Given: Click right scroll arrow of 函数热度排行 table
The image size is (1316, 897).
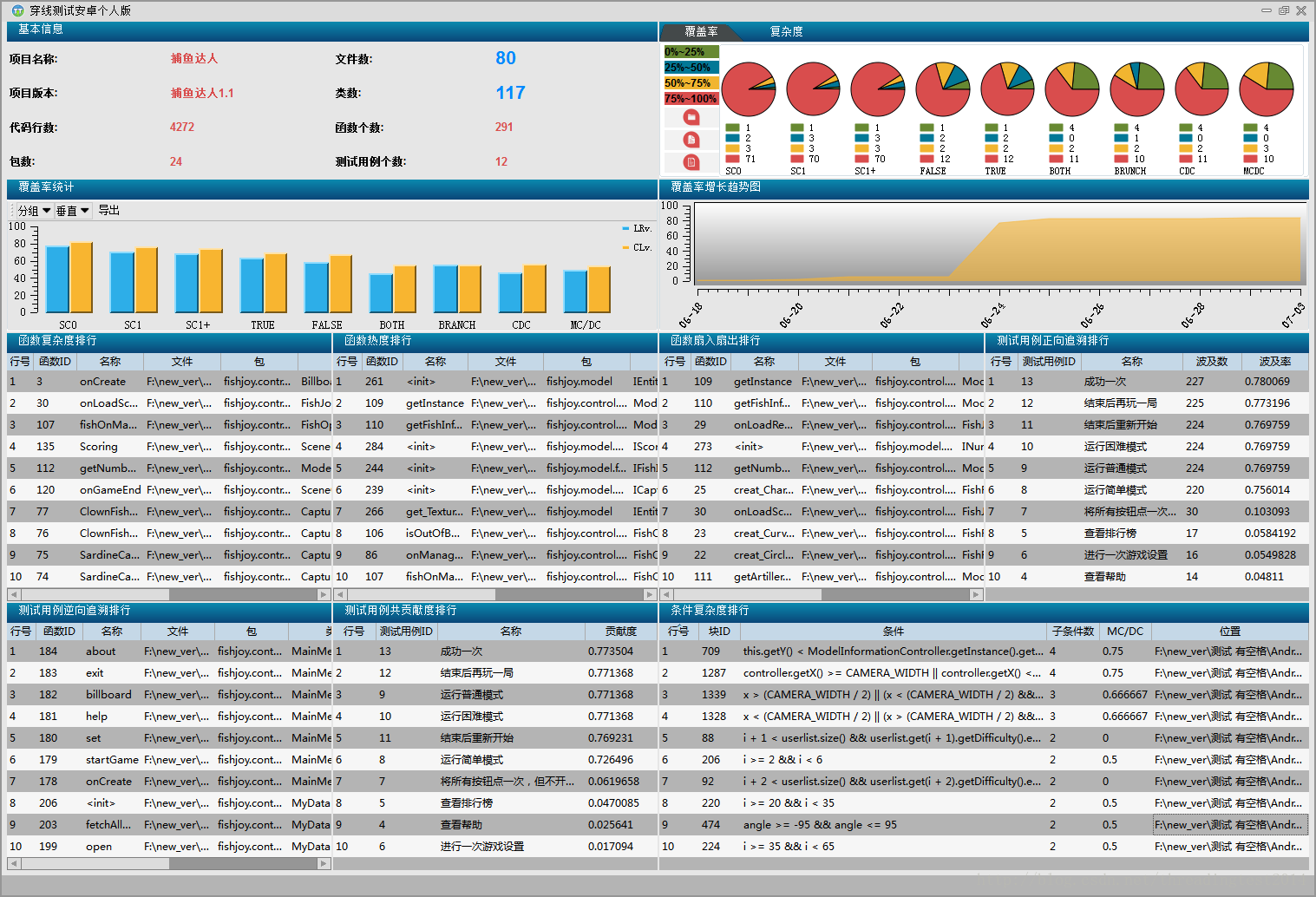Looking at the screenshot, I should click(650, 595).
